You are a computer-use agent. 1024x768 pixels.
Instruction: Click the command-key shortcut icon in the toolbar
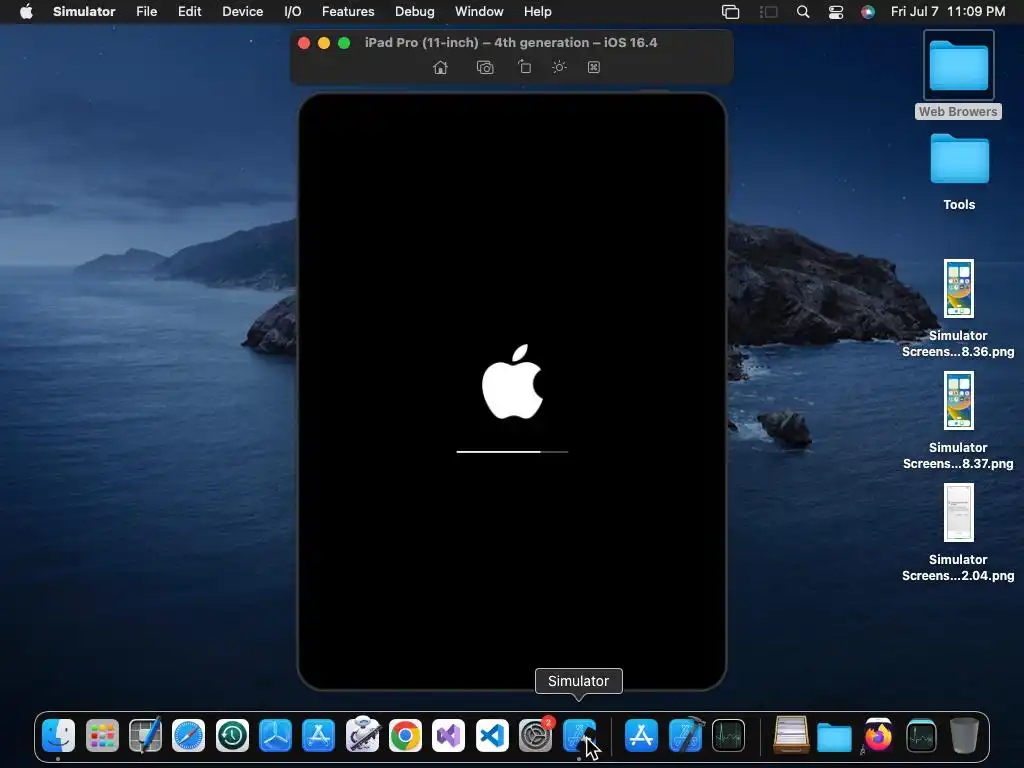click(x=594, y=67)
